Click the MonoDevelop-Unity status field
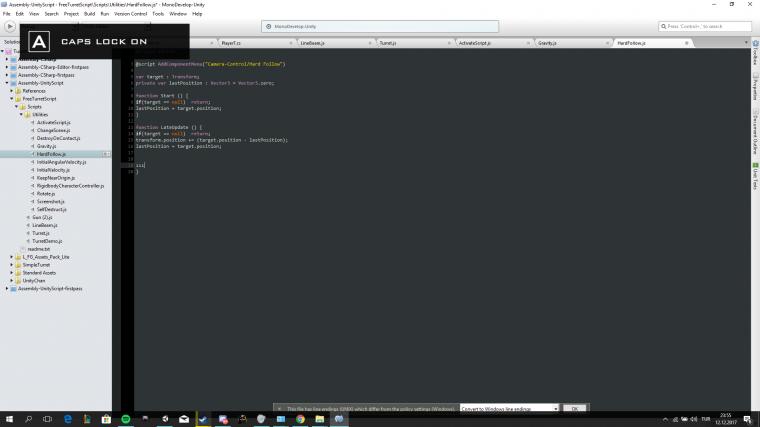This screenshot has height=427, width=760. pos(380,26)
